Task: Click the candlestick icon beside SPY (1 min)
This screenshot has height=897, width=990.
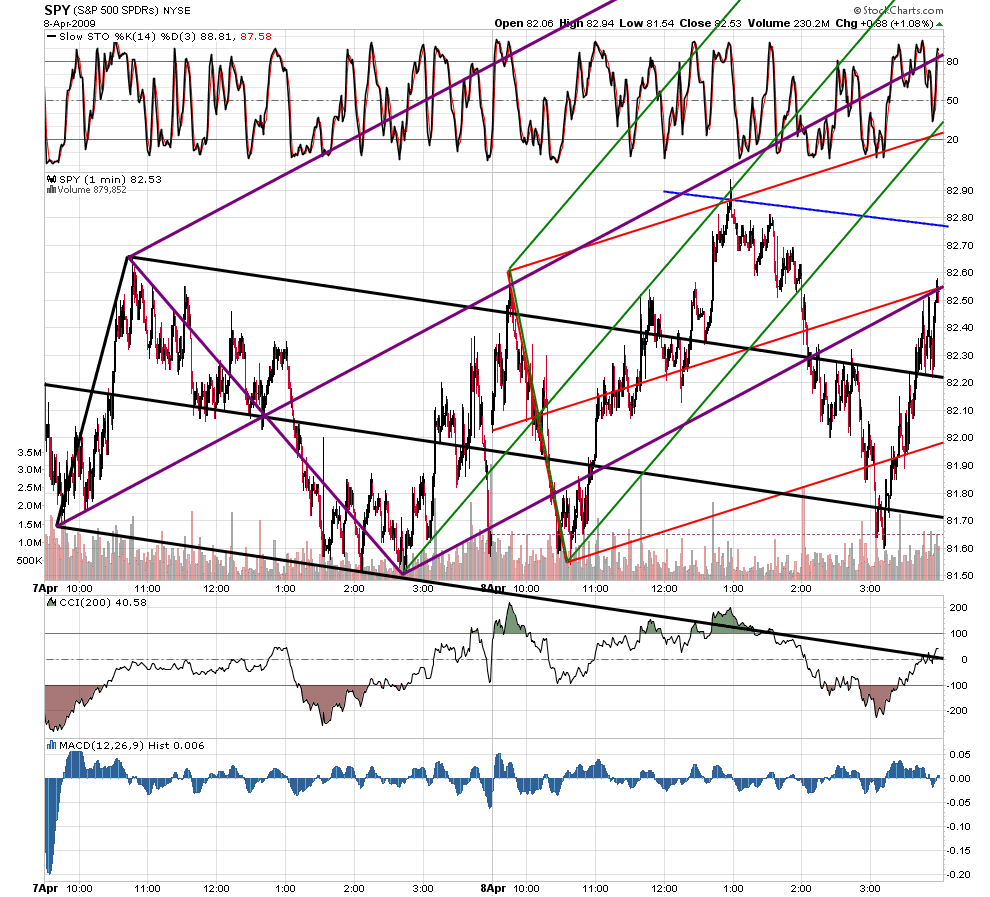Action: (52, 179)
